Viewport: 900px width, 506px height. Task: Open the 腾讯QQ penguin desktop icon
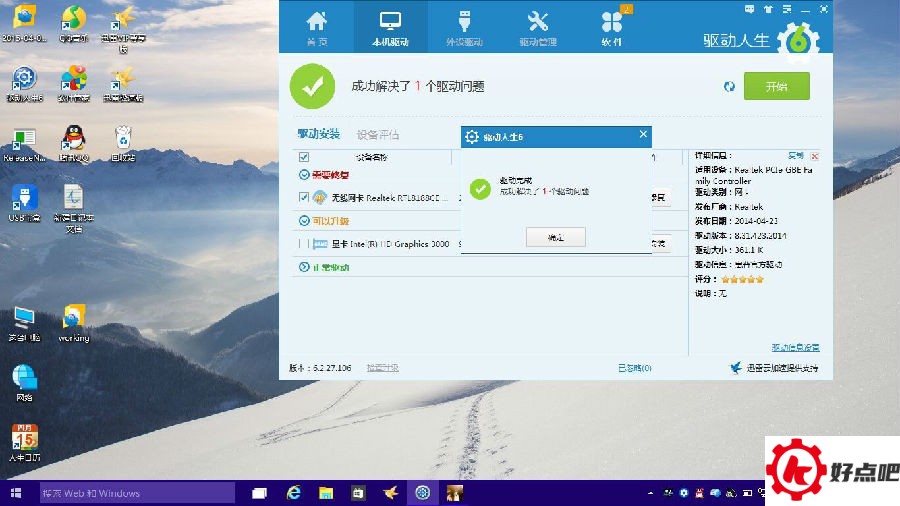[x=73, y=138]
